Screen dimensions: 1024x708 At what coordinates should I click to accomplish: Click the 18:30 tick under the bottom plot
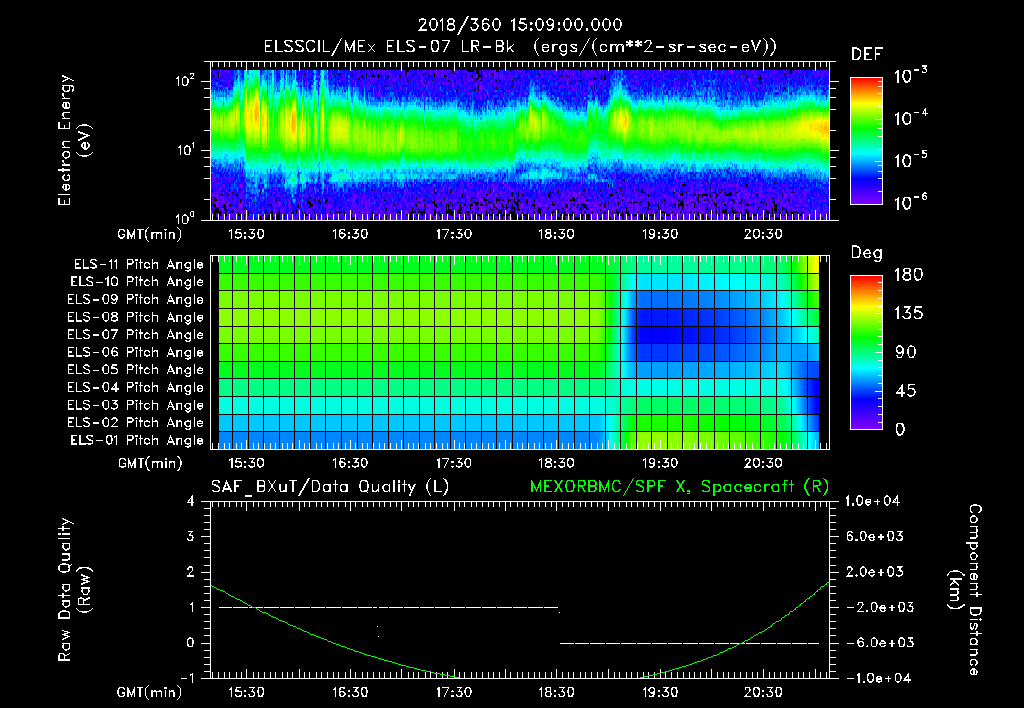coord(556,692)
